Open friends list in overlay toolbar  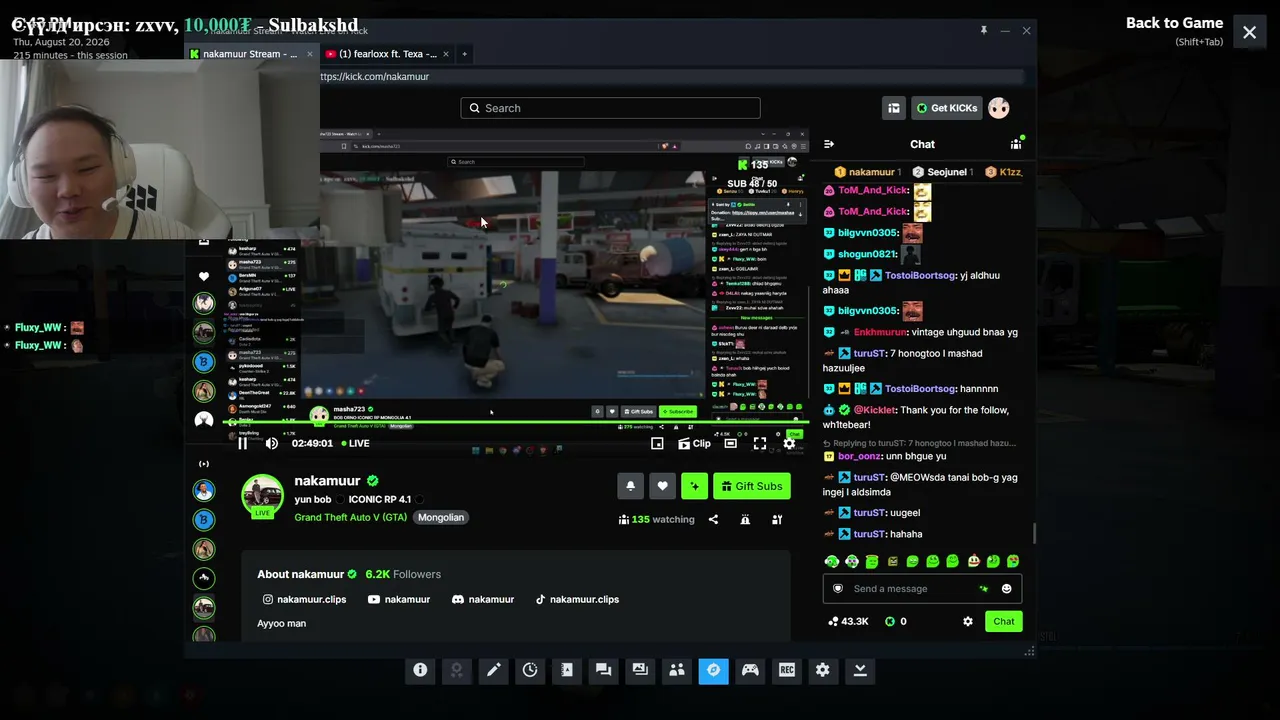(677, 670)
